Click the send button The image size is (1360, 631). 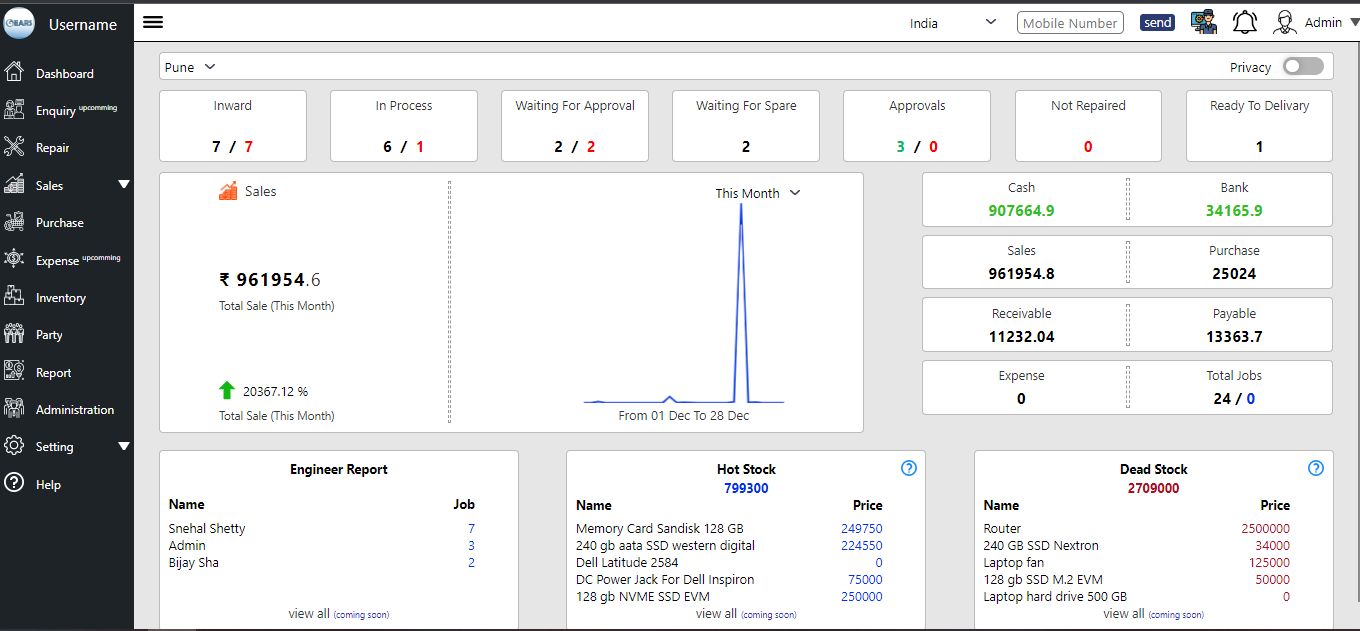coord(1157,21)
